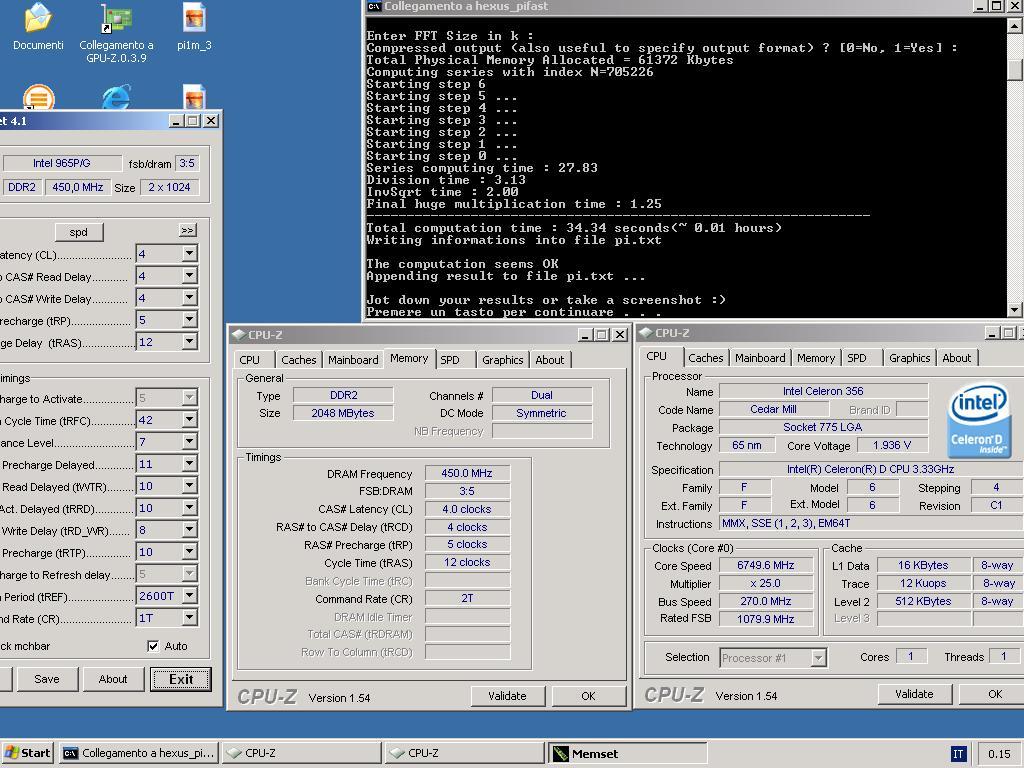
Task: Click the Intel Celeron 356 name field
Action: click(823, 391)
